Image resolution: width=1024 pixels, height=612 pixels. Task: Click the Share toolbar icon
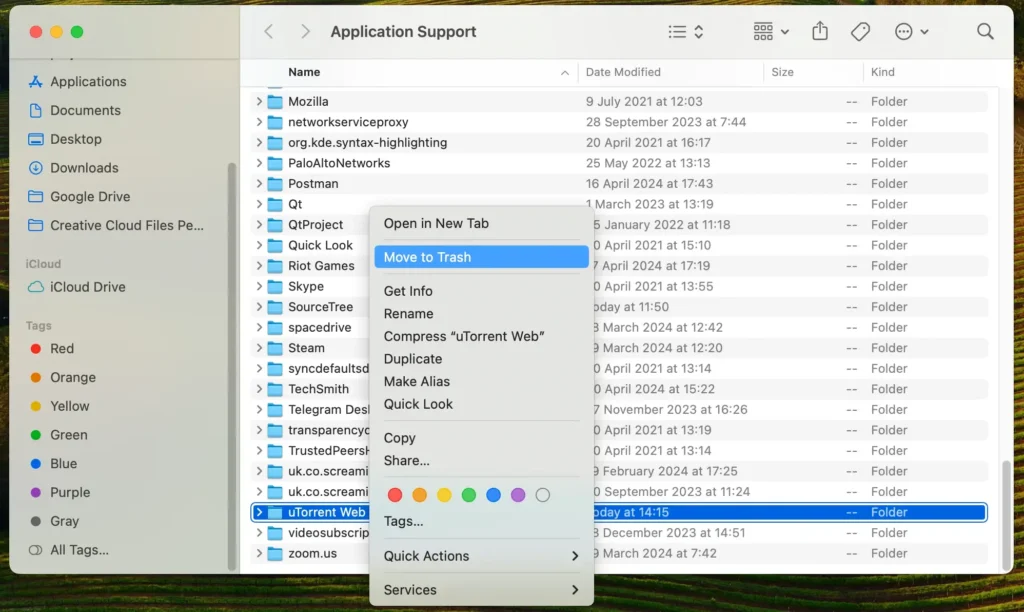[x=820, y=31]
